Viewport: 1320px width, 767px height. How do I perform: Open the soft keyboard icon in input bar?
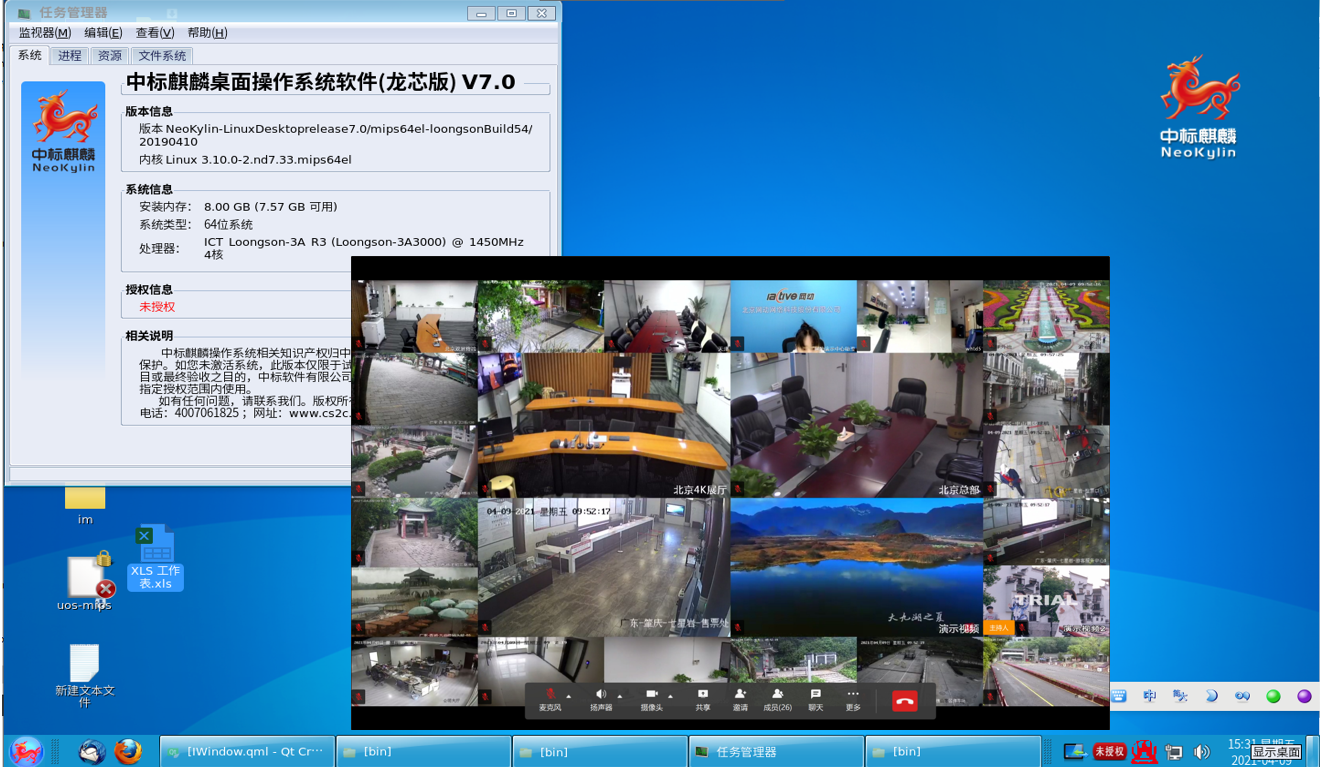[x=1119, y=696]
